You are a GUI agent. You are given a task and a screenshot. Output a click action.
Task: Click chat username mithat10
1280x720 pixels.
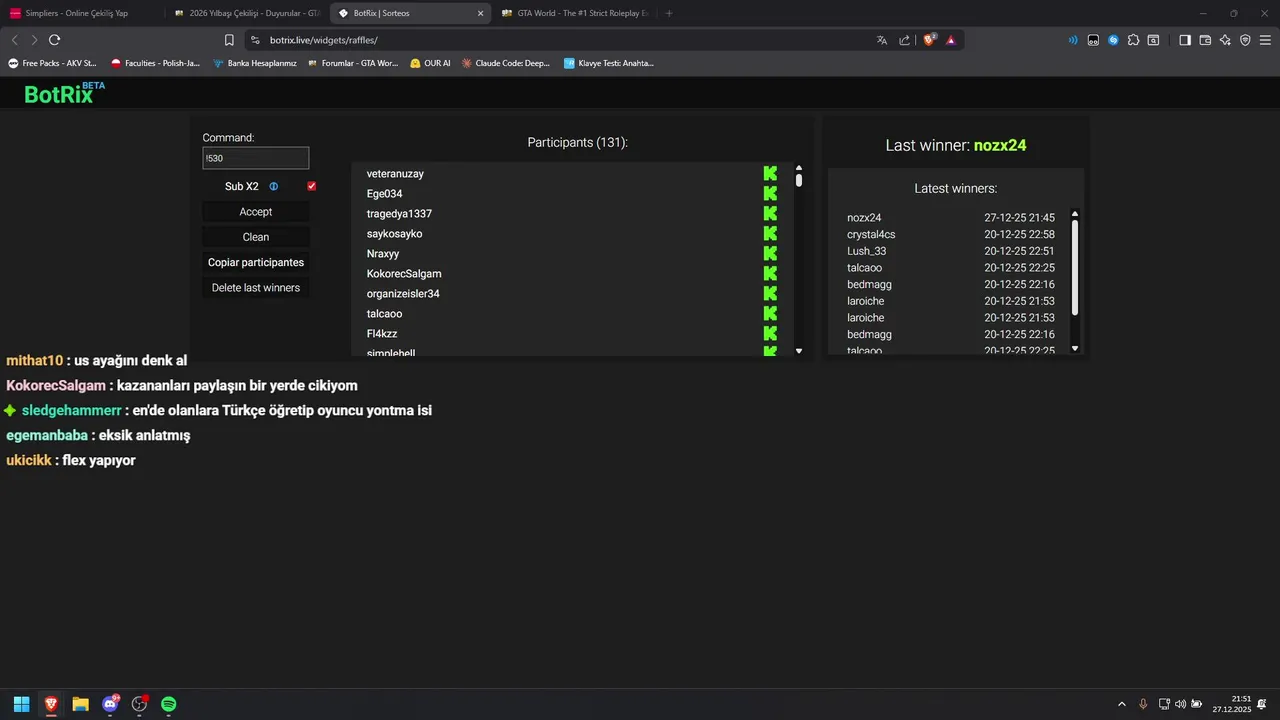pos(35,360)
